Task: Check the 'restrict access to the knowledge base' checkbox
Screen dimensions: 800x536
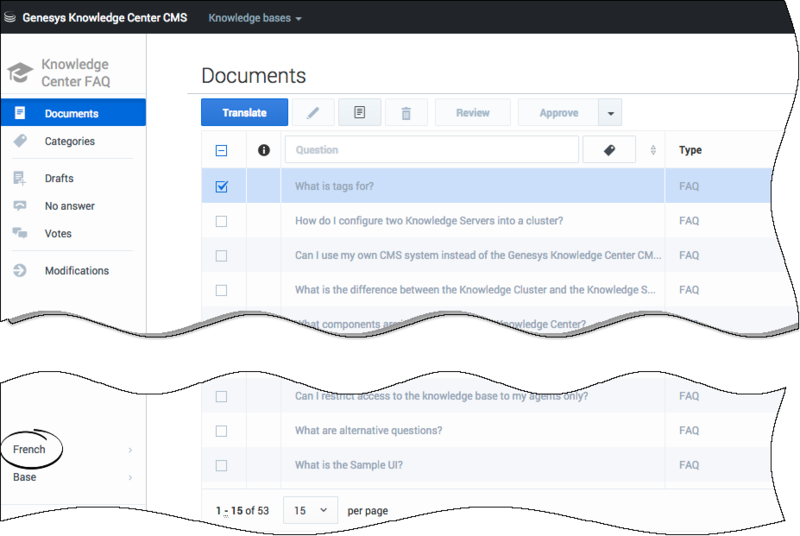Action: (x=221, y=396)
